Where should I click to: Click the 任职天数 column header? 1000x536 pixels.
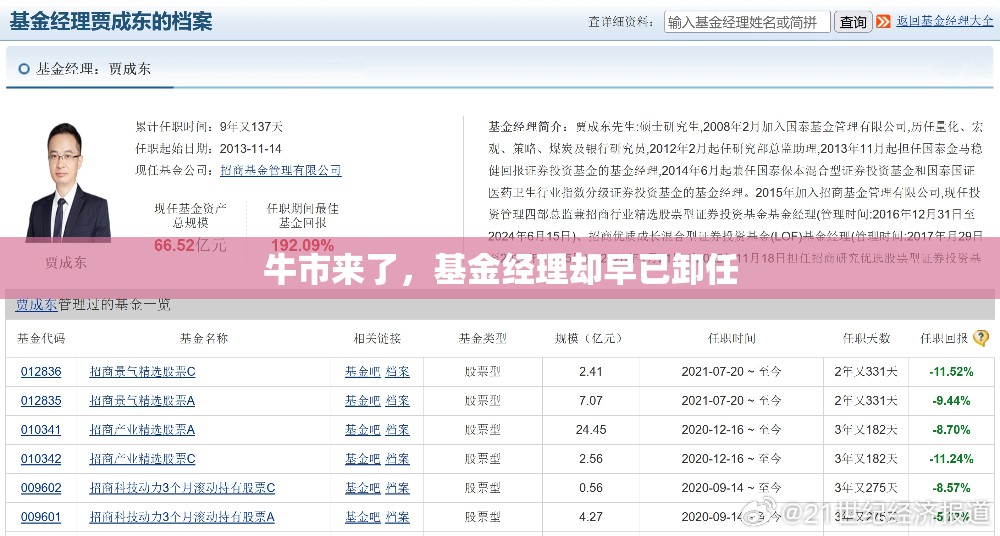[865, 338]
